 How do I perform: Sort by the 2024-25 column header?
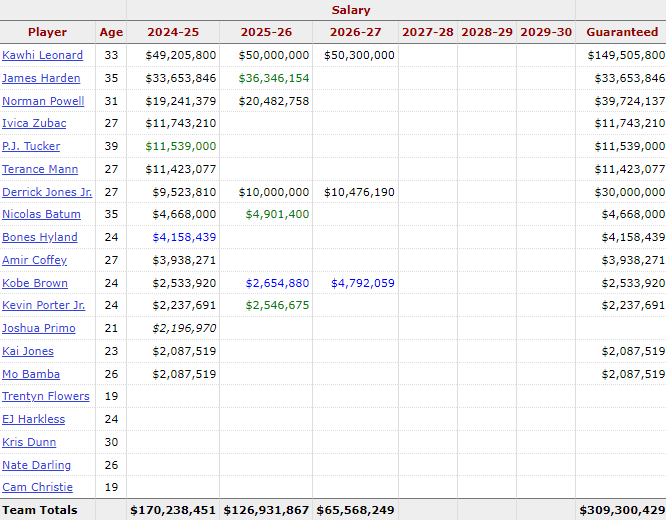tap(173, 32)
